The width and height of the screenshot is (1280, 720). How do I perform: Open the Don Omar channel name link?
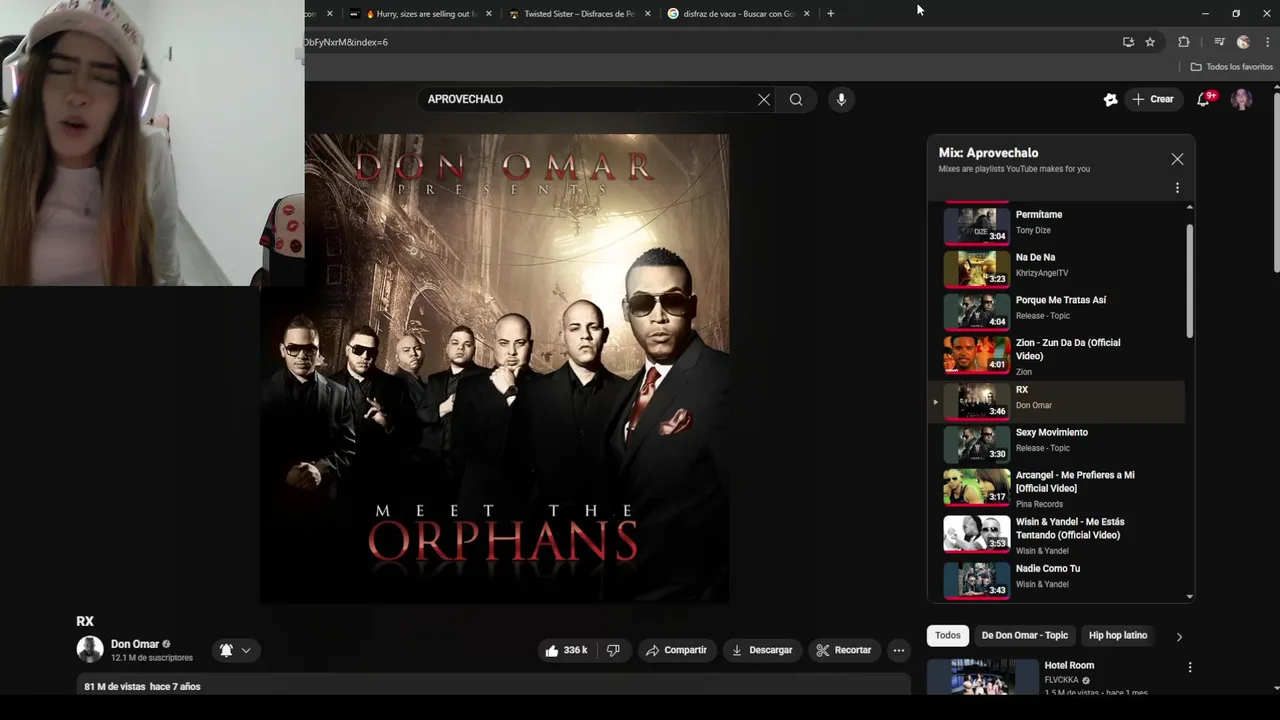135,644
